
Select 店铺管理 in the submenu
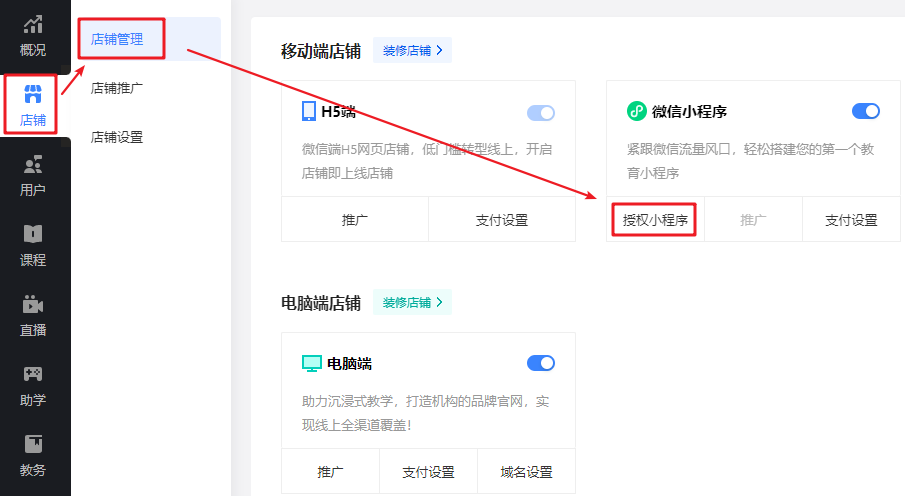pyautogui.click(x=117, y=39)
